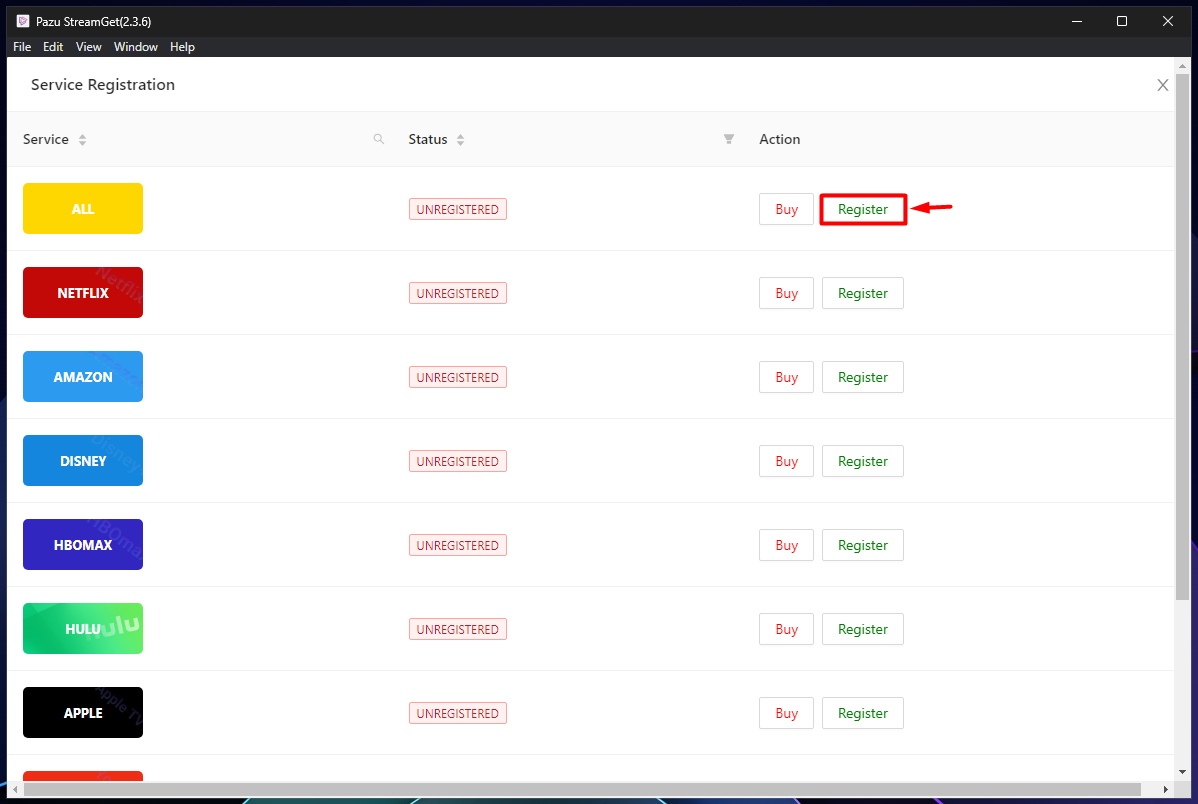
Task: Click Register in the ALL row
Action: 863,209
